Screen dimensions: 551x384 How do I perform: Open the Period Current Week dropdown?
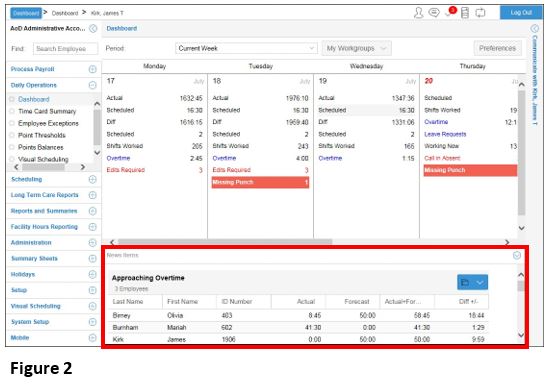pos(246,48)
